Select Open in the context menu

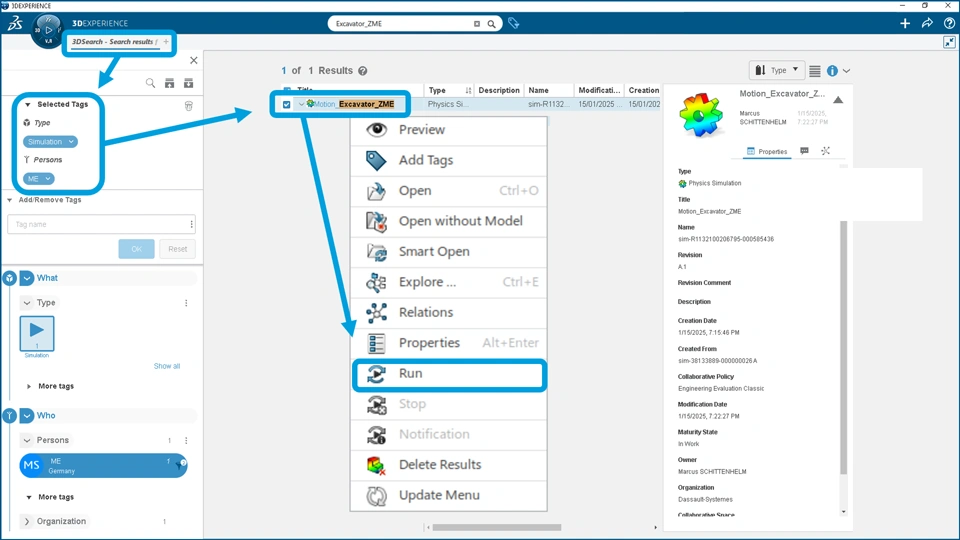click(x=448, y=191)
